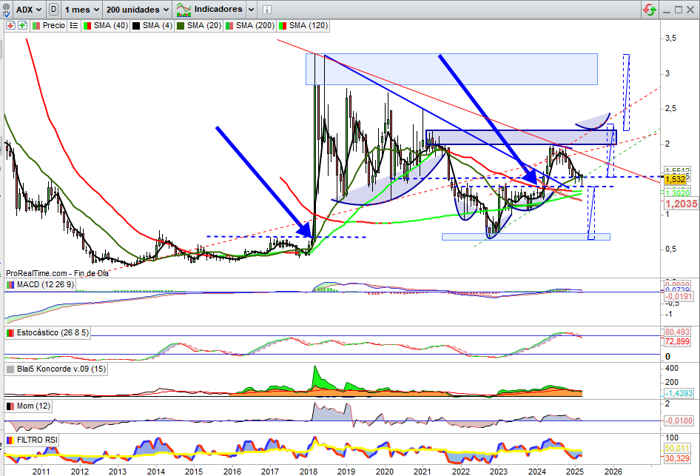Click the SMA (120) color icon
Image resolution: width=700 pixels, height=476 pixels.
click(282, 26)
